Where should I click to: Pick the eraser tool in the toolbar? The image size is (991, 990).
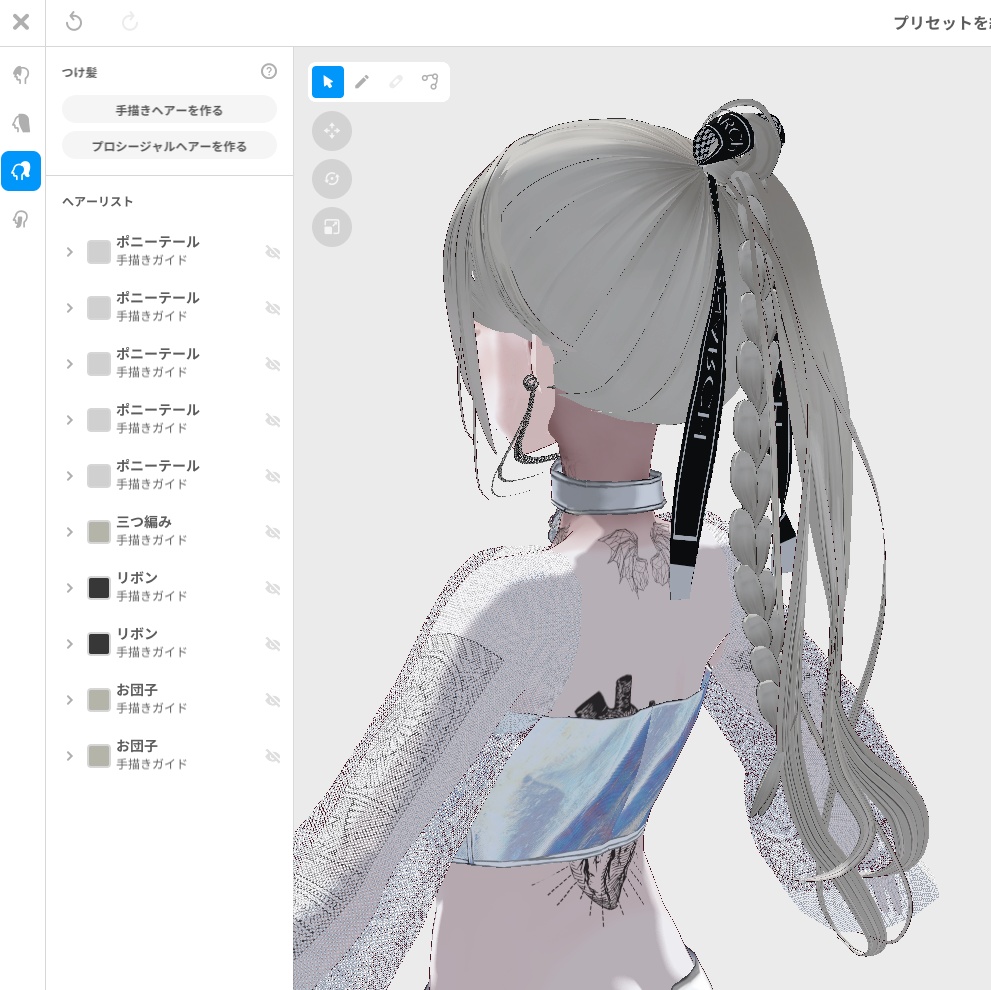pyautogui.click(x=396, y=82)
